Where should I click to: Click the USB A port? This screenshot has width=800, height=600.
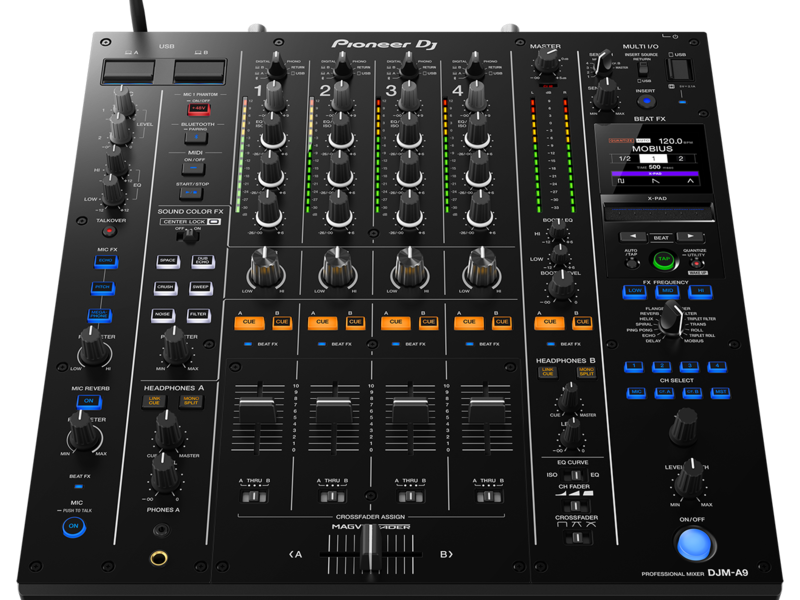tap(129, 71)
